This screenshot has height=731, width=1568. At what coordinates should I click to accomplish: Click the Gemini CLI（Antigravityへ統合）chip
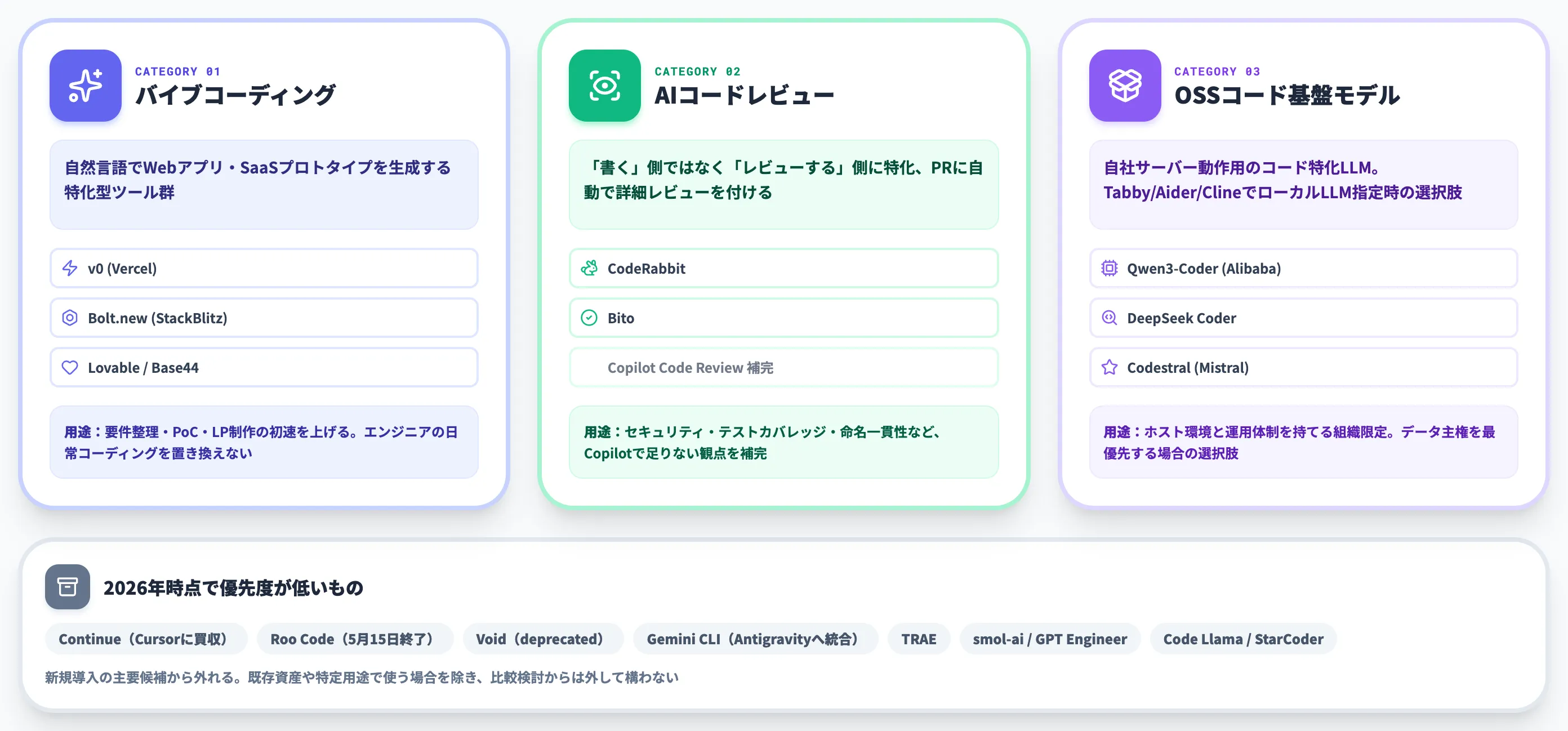pos(755,639)
